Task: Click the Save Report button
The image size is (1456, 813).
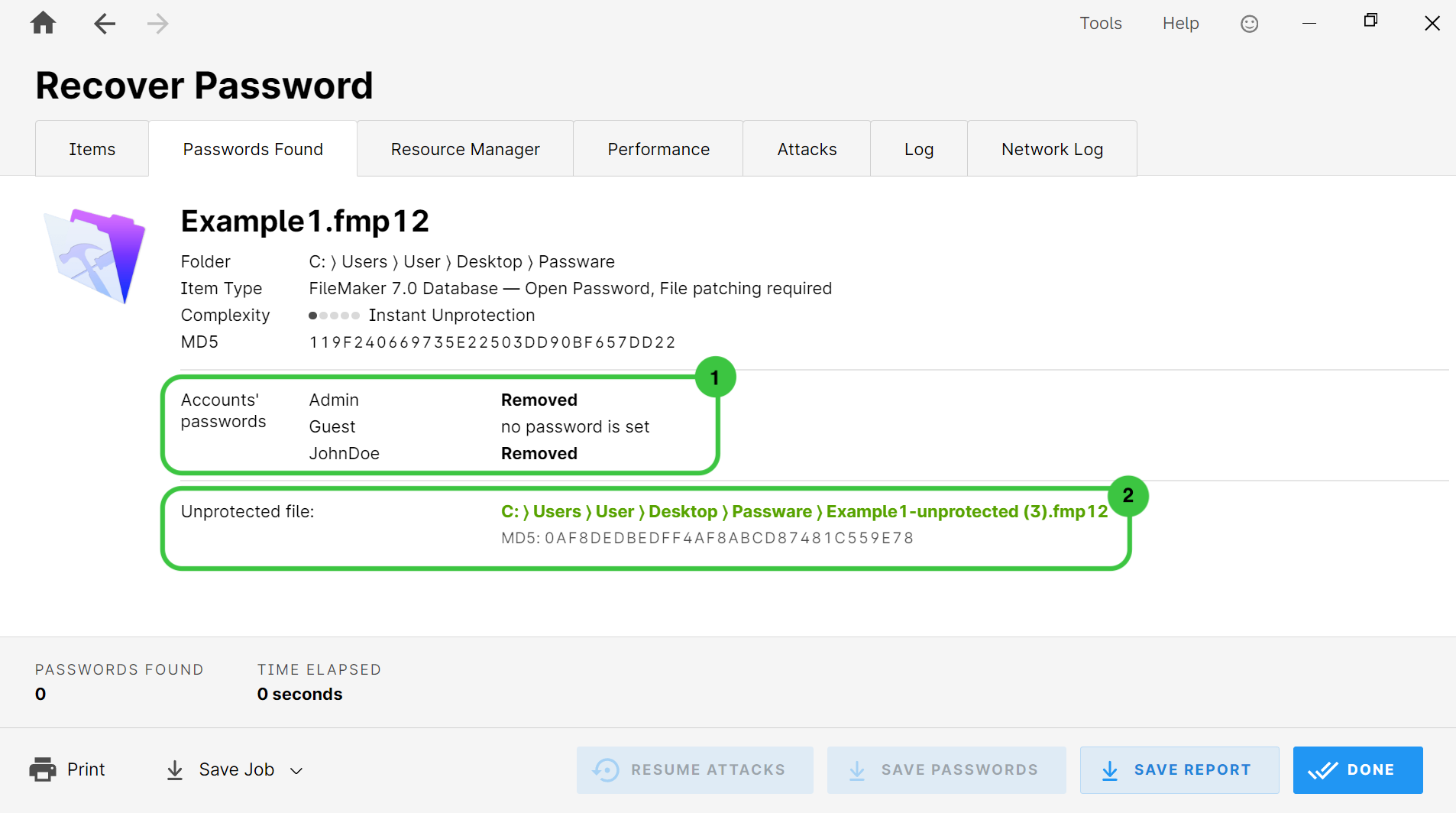Action: [1179, 770]
